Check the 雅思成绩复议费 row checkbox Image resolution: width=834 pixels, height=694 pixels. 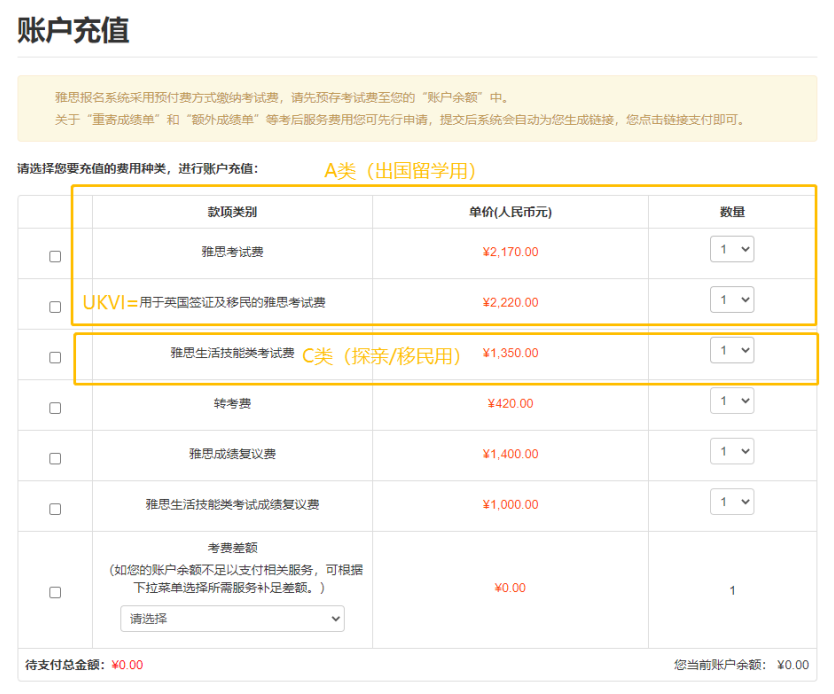point(55,458)
